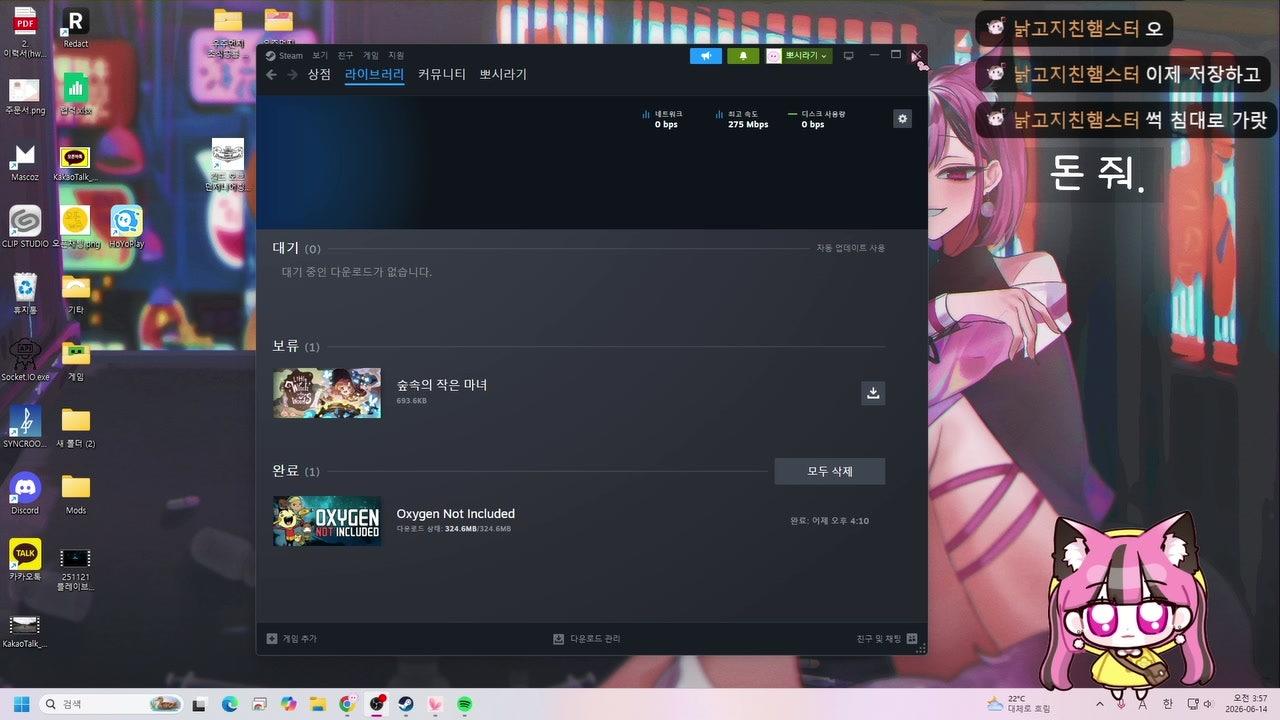Select the Mascoz desktop shortcut
1280x720 pixels.
pos(25,163)
